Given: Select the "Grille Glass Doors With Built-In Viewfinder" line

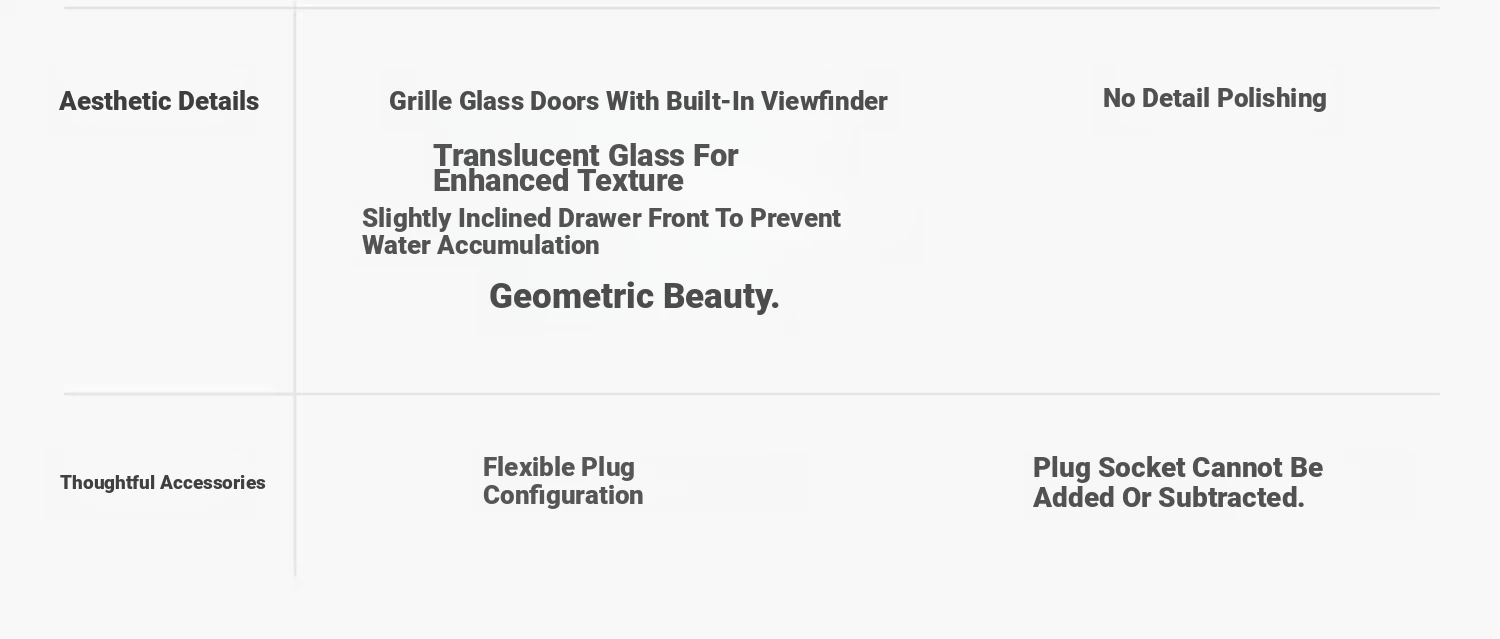Looking at the screenshot, I should (x=637, y=101).
